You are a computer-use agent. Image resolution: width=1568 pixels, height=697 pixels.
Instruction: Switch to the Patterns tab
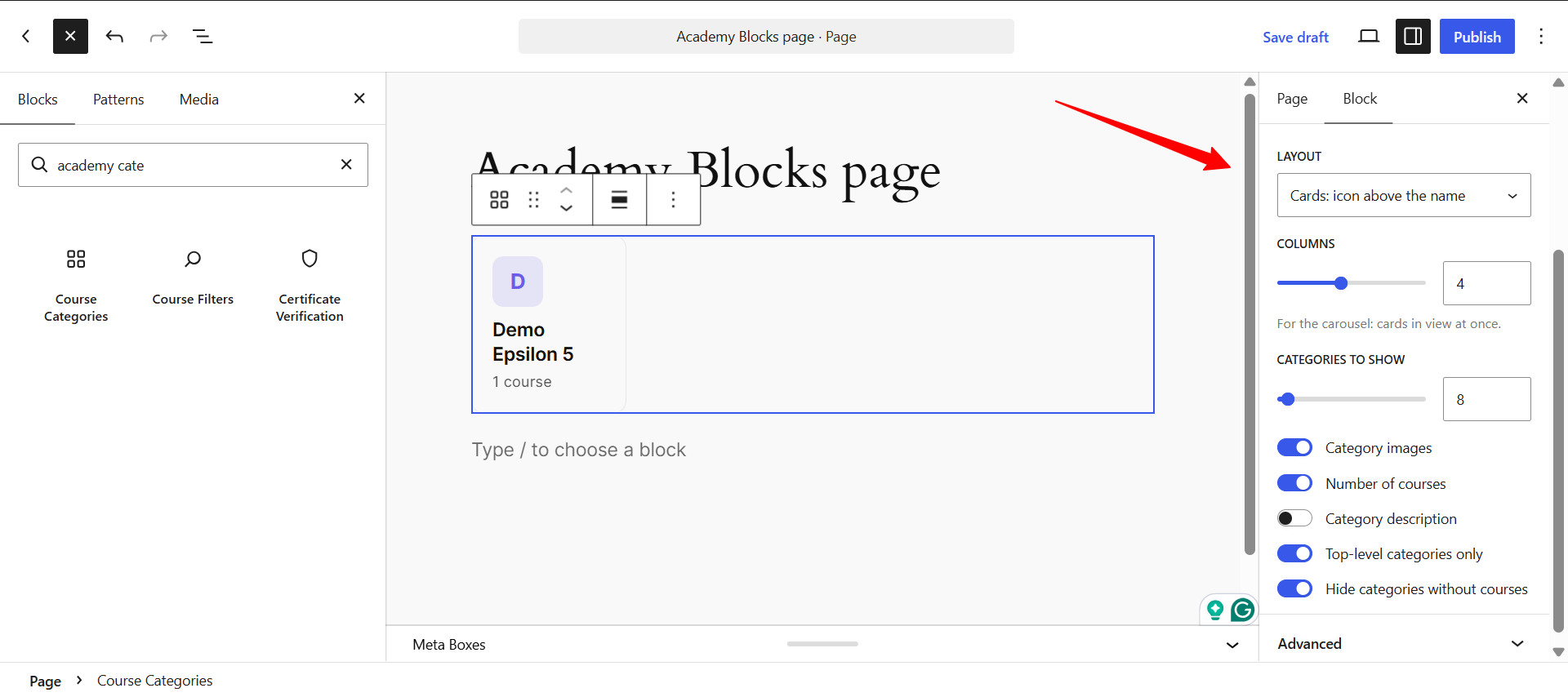[118, 99]
